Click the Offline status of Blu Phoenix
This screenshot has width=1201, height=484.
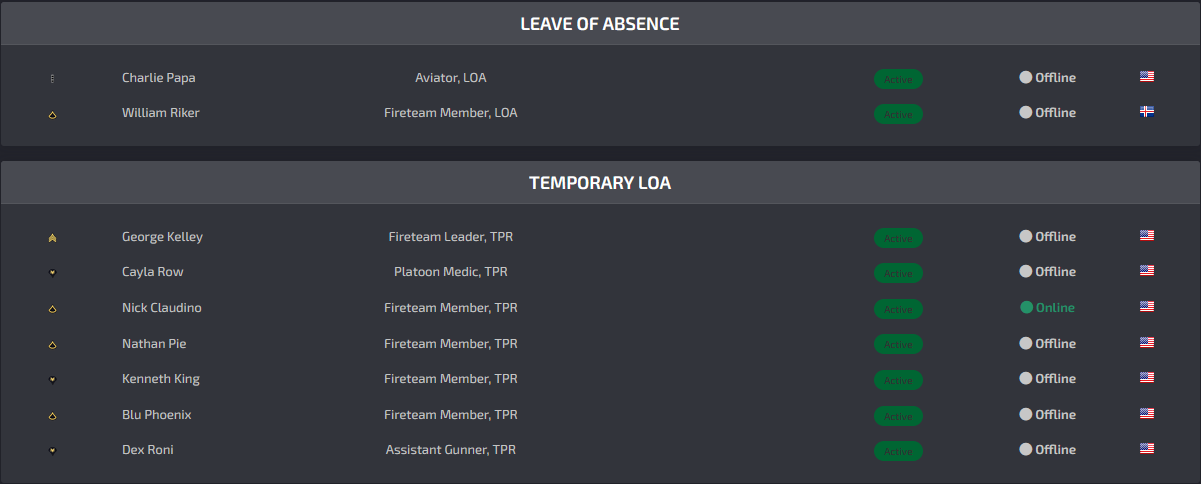[1047, 414]
